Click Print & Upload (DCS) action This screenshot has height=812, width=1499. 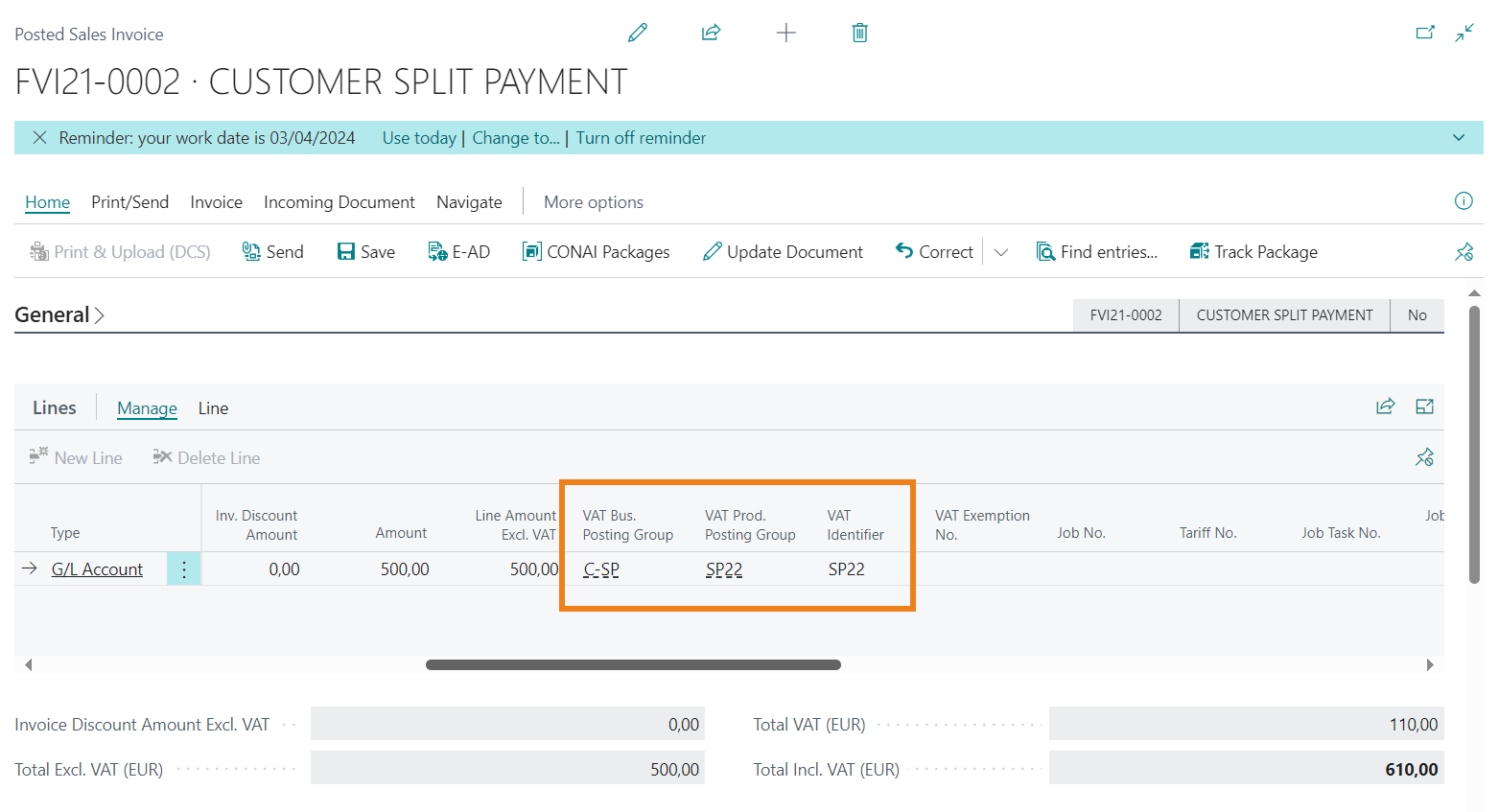point(120,252)
